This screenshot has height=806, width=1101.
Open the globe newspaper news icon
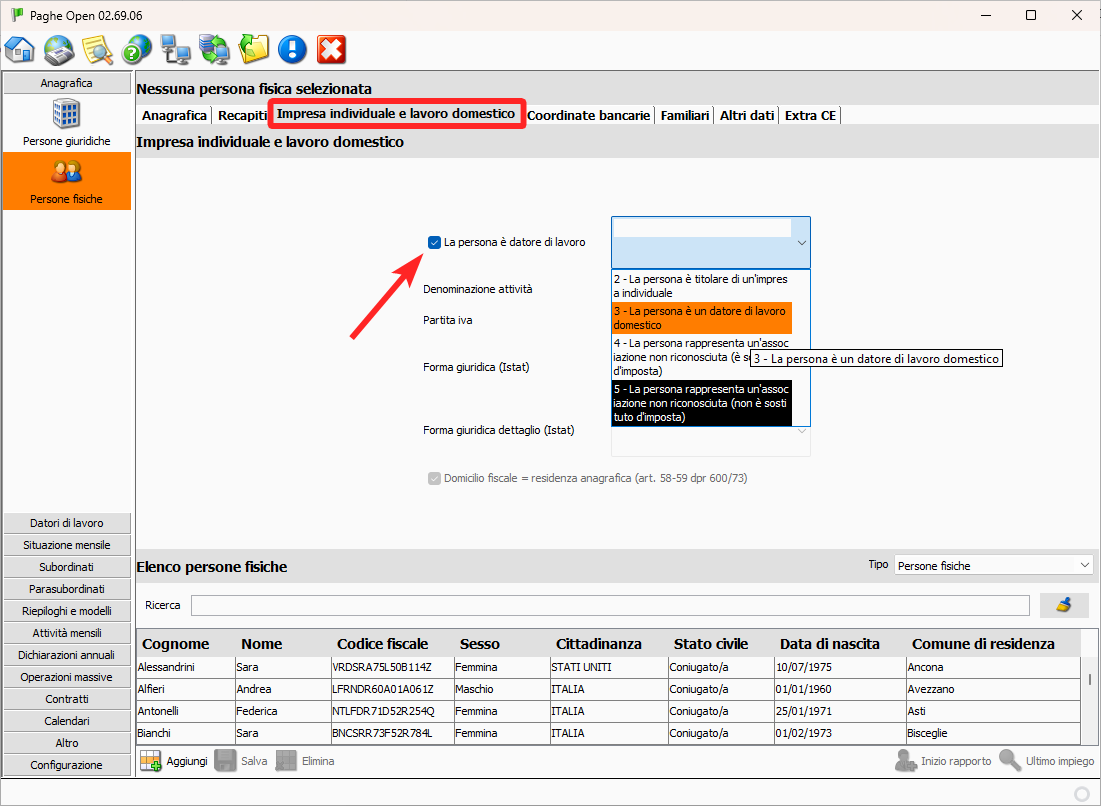point(59,48)
